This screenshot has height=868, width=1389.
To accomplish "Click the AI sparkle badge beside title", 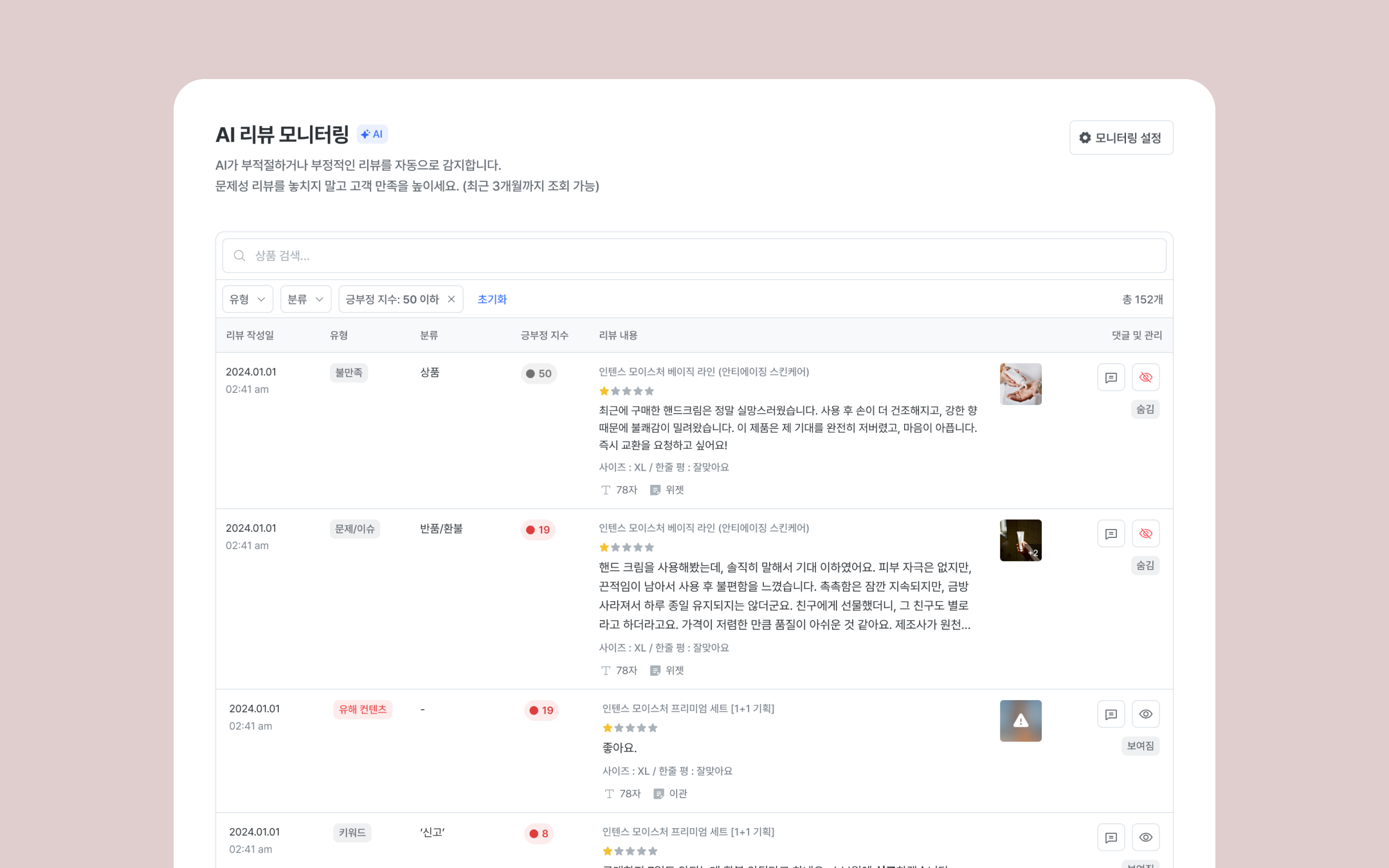I will (372, 134).
